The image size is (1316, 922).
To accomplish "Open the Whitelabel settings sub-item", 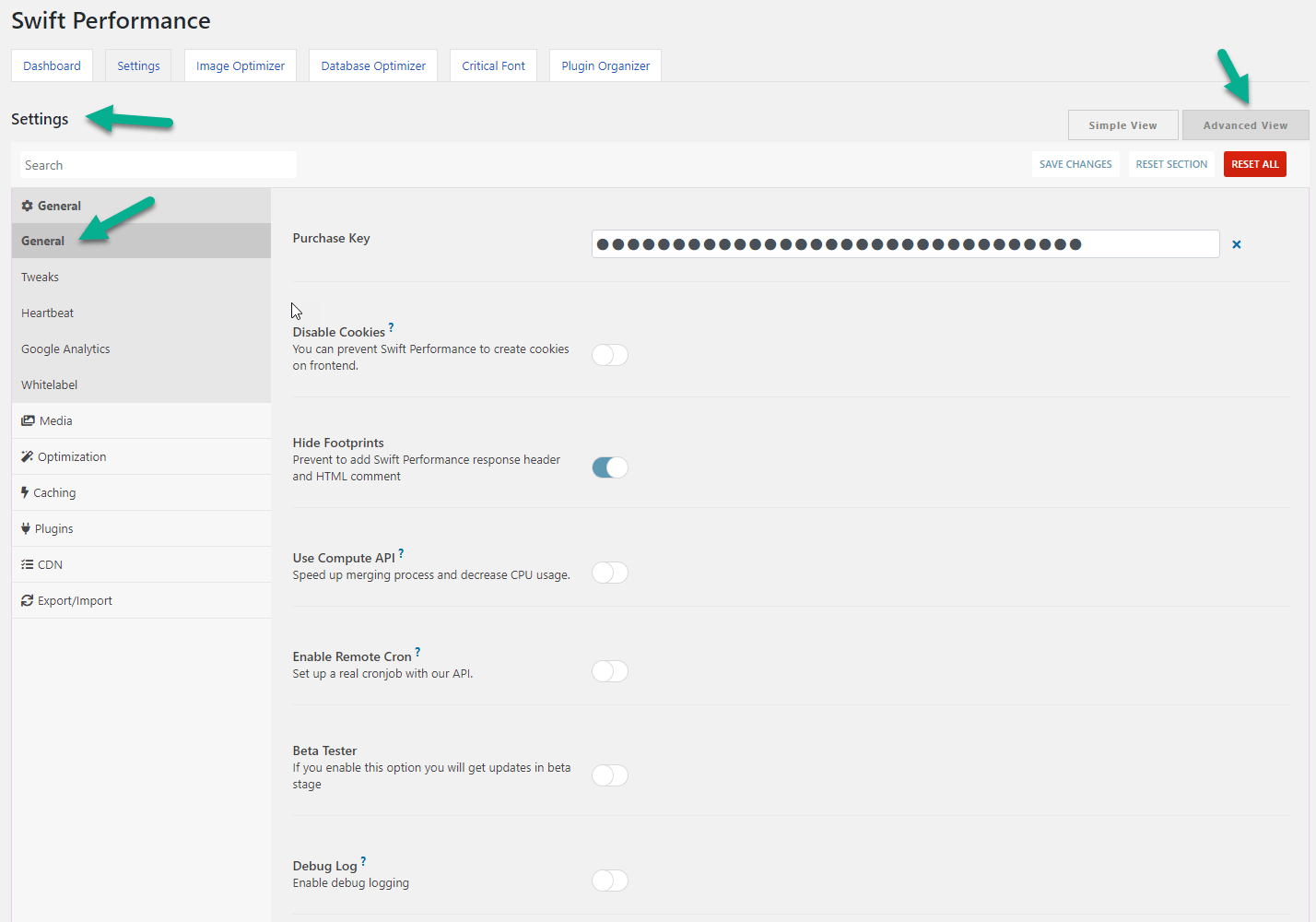I will pos(141,384).
